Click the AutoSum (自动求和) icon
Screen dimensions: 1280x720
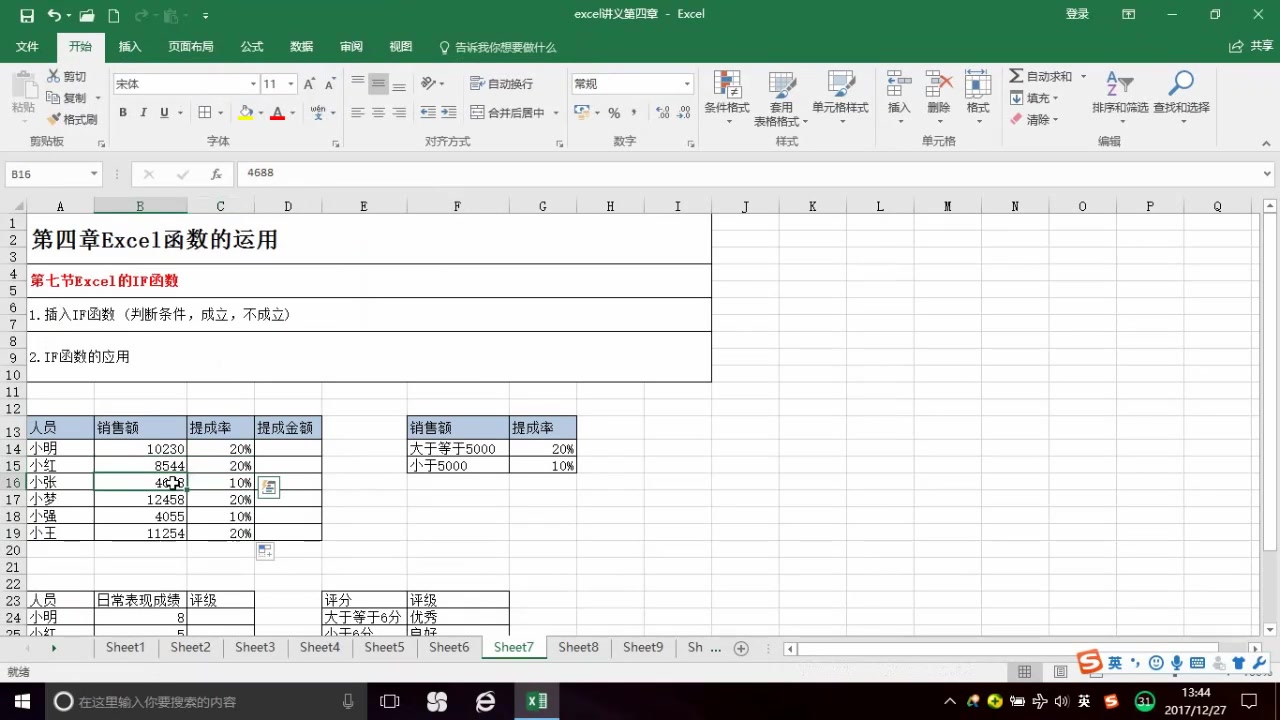[1040, 76]
